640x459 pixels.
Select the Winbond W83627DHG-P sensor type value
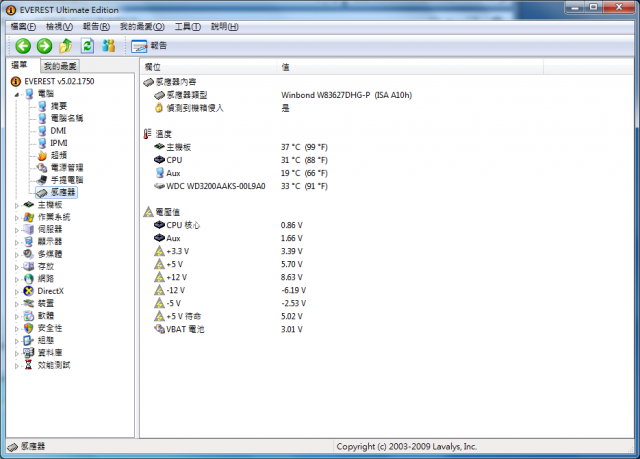tap(346, 95)
